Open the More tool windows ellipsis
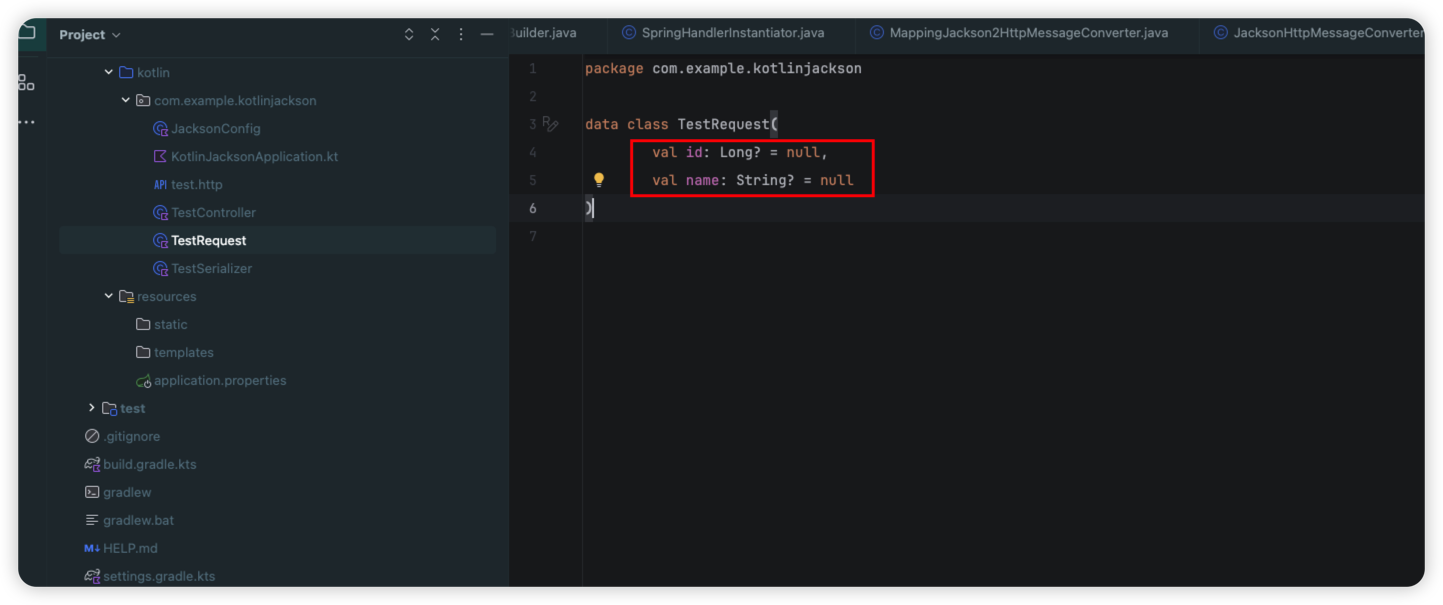 (x=27, y=122)
